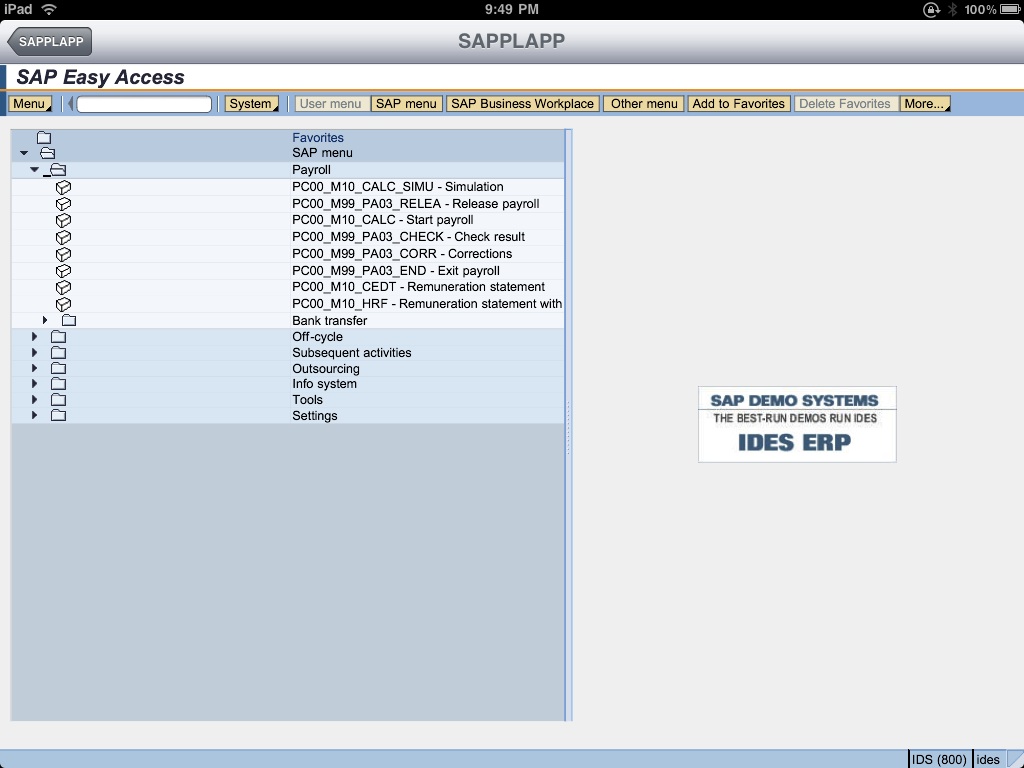
Task: Select PC00_M99_PA03_END - Exit payroll row
Action: 288,271
